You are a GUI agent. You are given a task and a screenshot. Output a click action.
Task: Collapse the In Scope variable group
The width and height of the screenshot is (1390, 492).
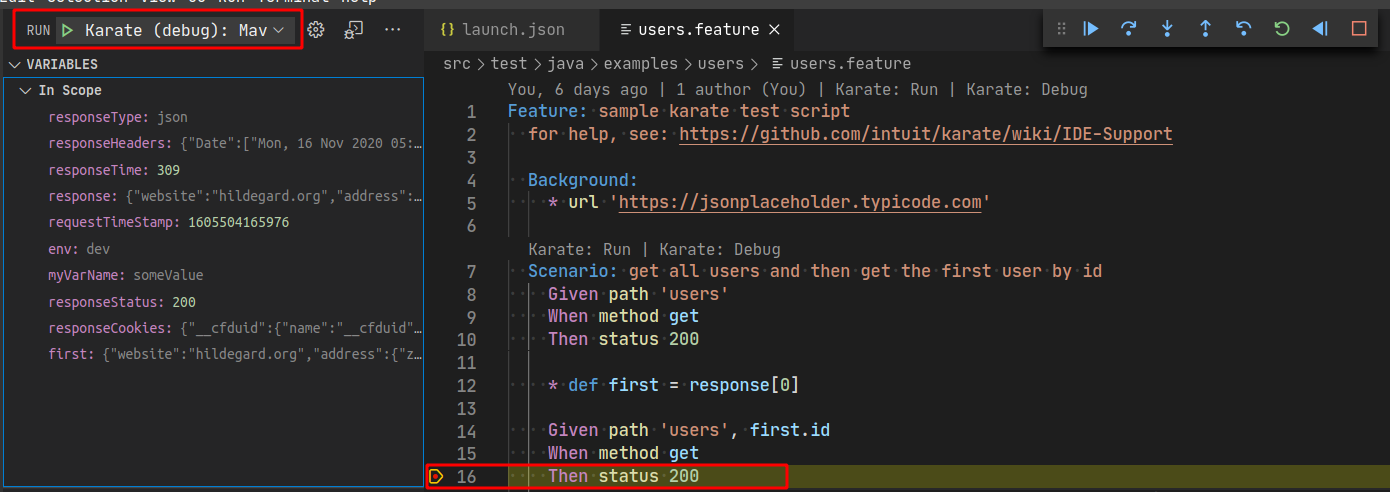tap(25, 91)
